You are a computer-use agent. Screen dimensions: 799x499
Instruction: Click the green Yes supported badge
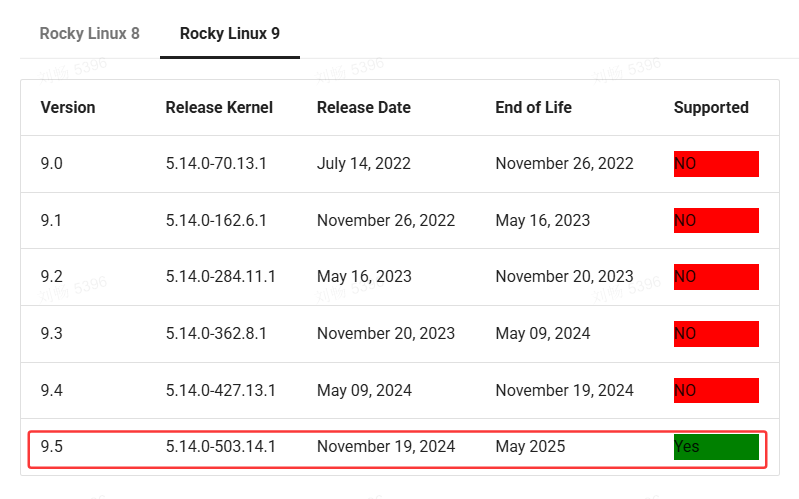tap(716, 447)
